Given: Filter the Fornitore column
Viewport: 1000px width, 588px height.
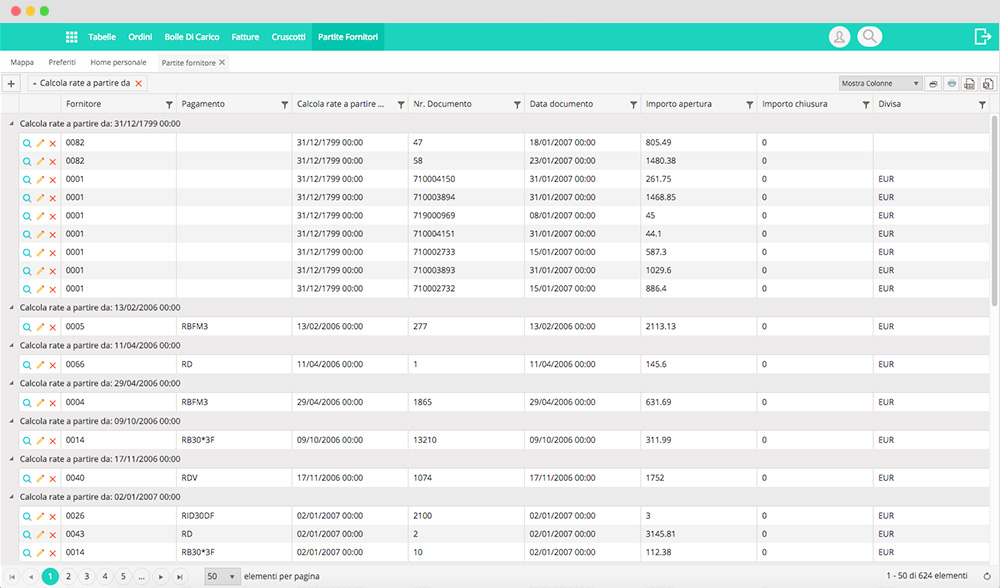Looking at the screenshot, I should coord(169,105).
